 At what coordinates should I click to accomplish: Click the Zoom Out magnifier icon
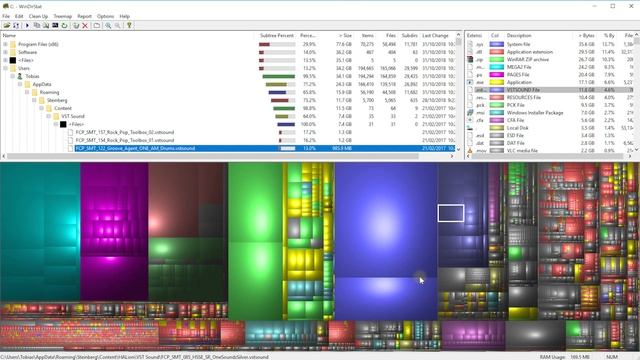coord(118,25)
